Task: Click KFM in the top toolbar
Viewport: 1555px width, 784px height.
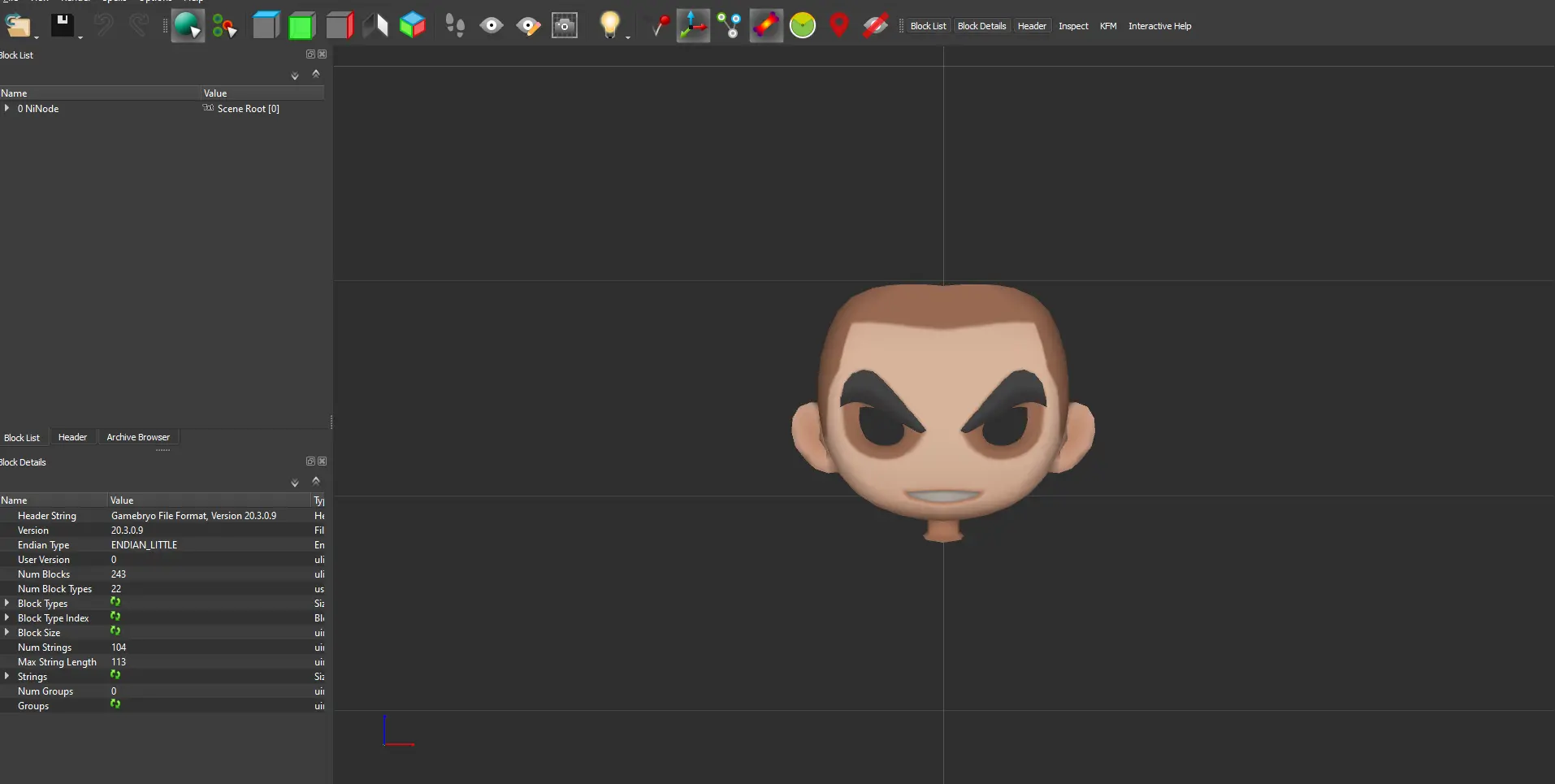Action: pyautogui.click(x=1108, y=26)
